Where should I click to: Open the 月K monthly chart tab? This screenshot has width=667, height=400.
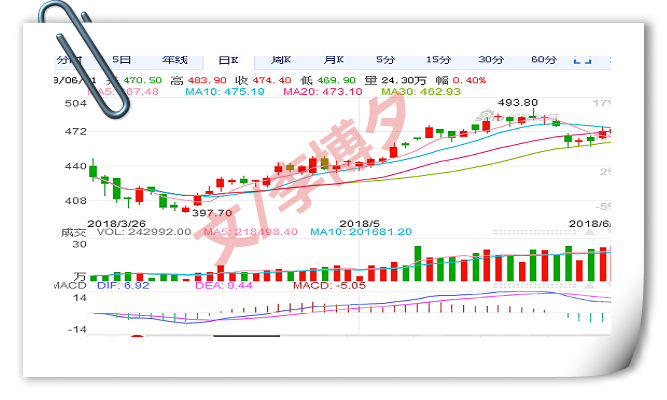pyautogui.click(x=334, y=60)
